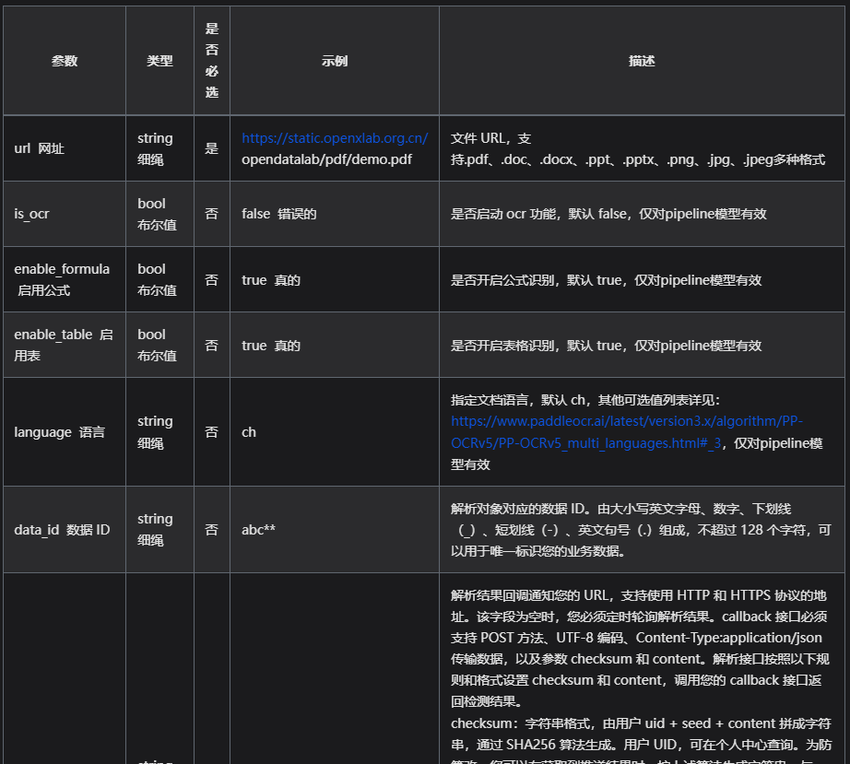Click the 'string 细绳' type in language row

click(155, 432)
